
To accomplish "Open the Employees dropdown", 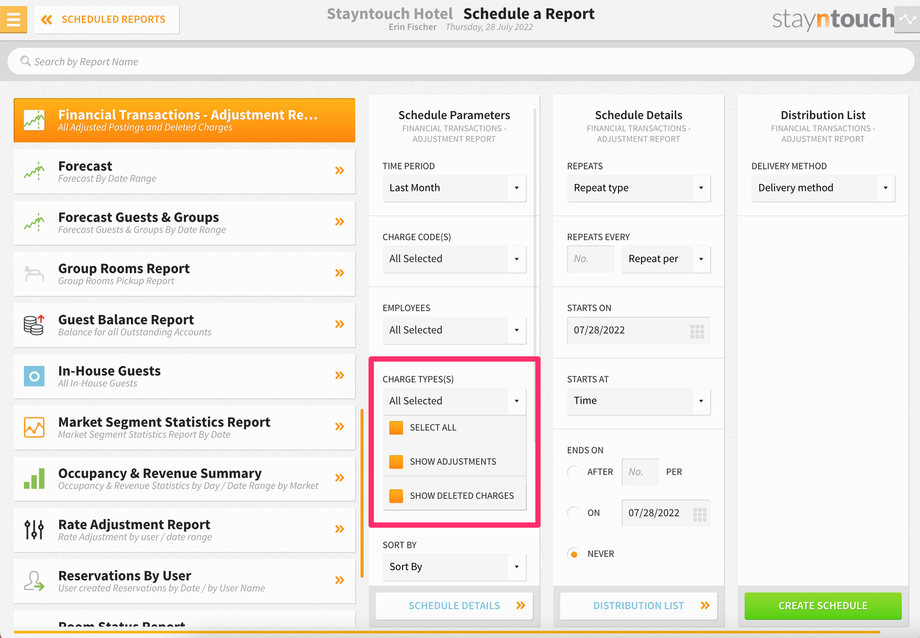I will tap(454, 330).
